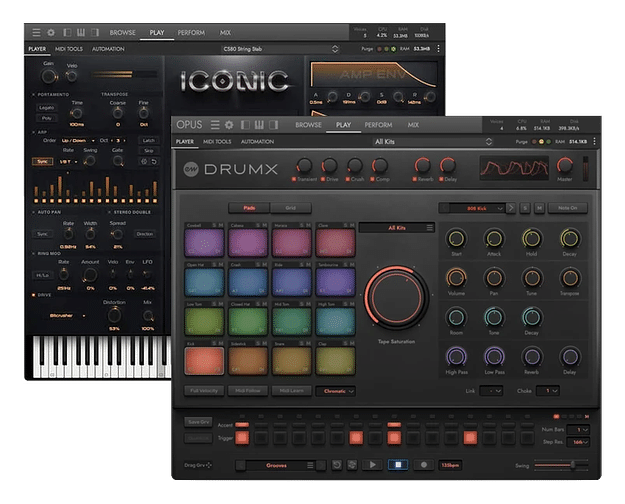Viewport: 625px width, 504px height.
Task: Toggle the Crush effect checkbox
Action: tap(348, 179)
